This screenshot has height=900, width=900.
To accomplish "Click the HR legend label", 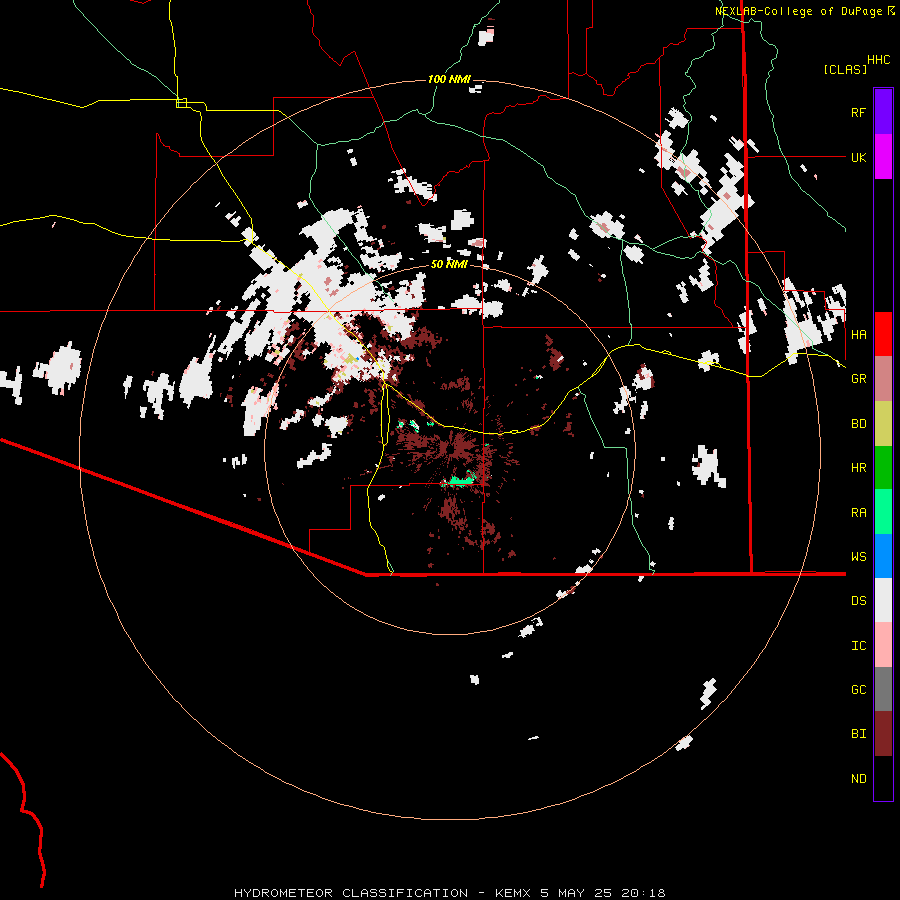I will click(x=858, y=468).
